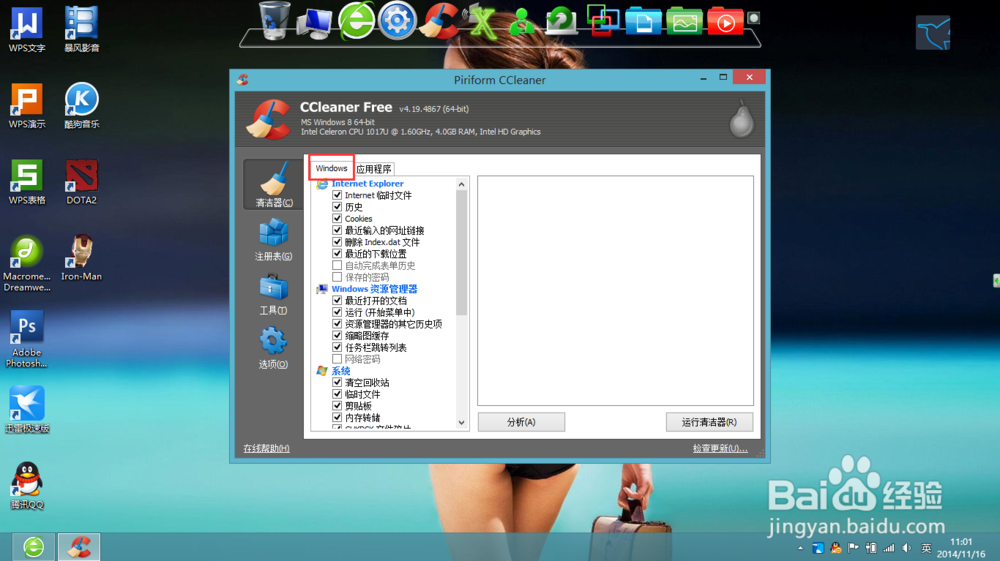Uncheck 最近打开的文档 checkbox
Screen dimensions: 1000x561
(337, 300)
